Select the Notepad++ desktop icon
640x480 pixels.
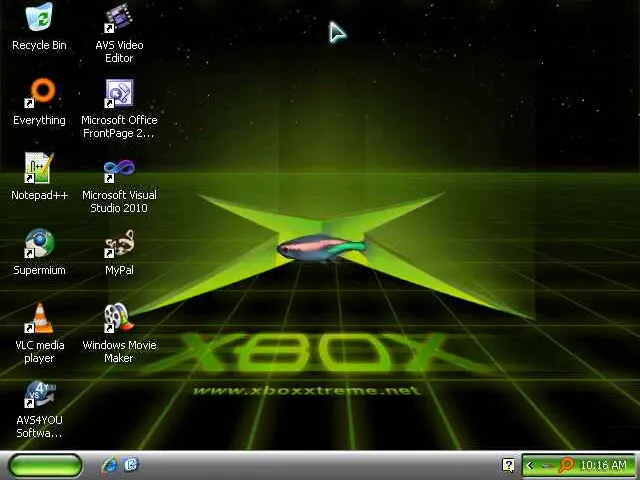[x=39, y=168]
